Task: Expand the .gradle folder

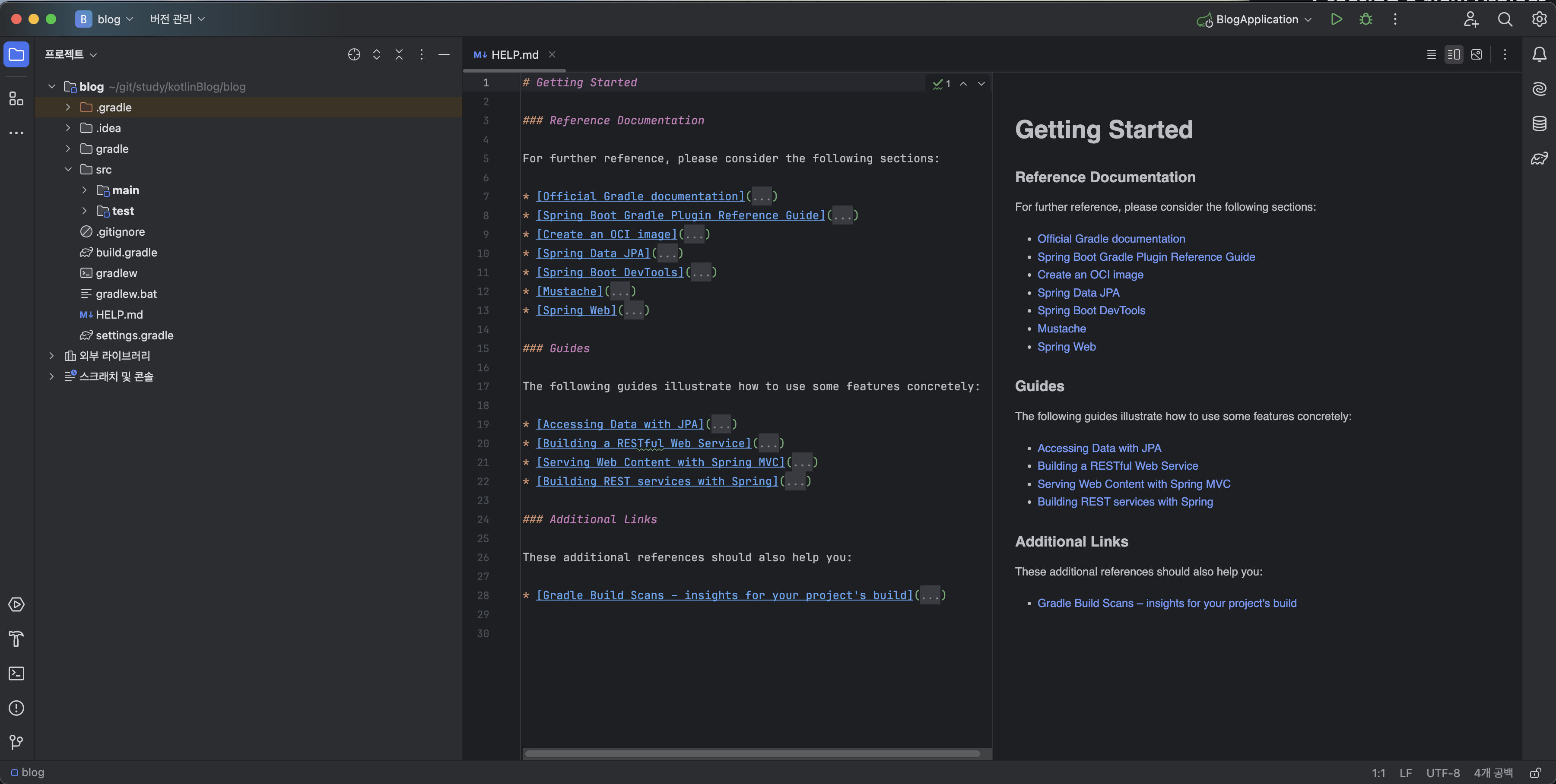Action: click(68, 107)
